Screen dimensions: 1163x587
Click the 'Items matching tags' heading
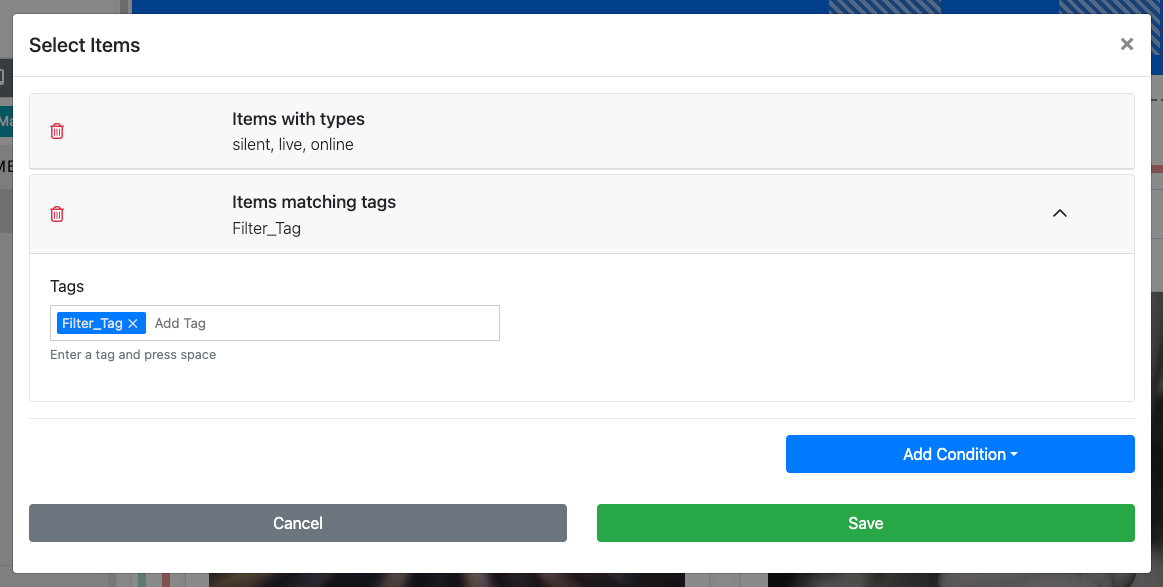point(314,202)
